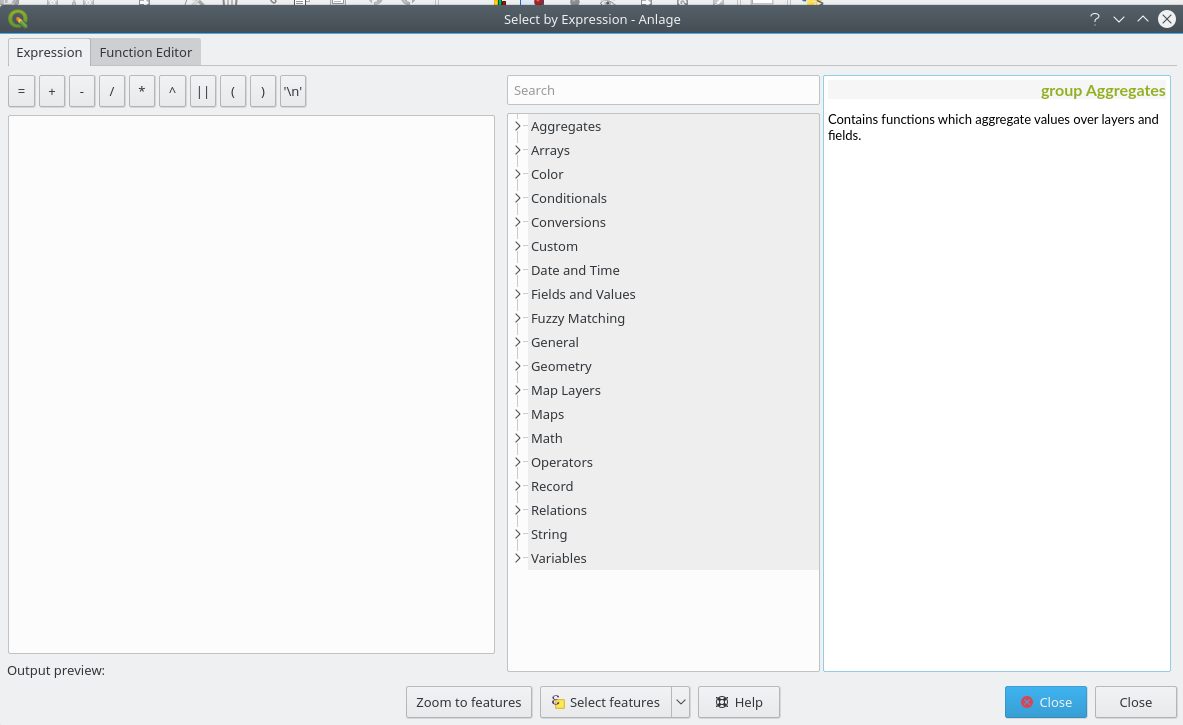Image resolution: width=1183 pixels, height=725 pixels.
Task: Expand the Aggregates function group
Action: (518, 126)
